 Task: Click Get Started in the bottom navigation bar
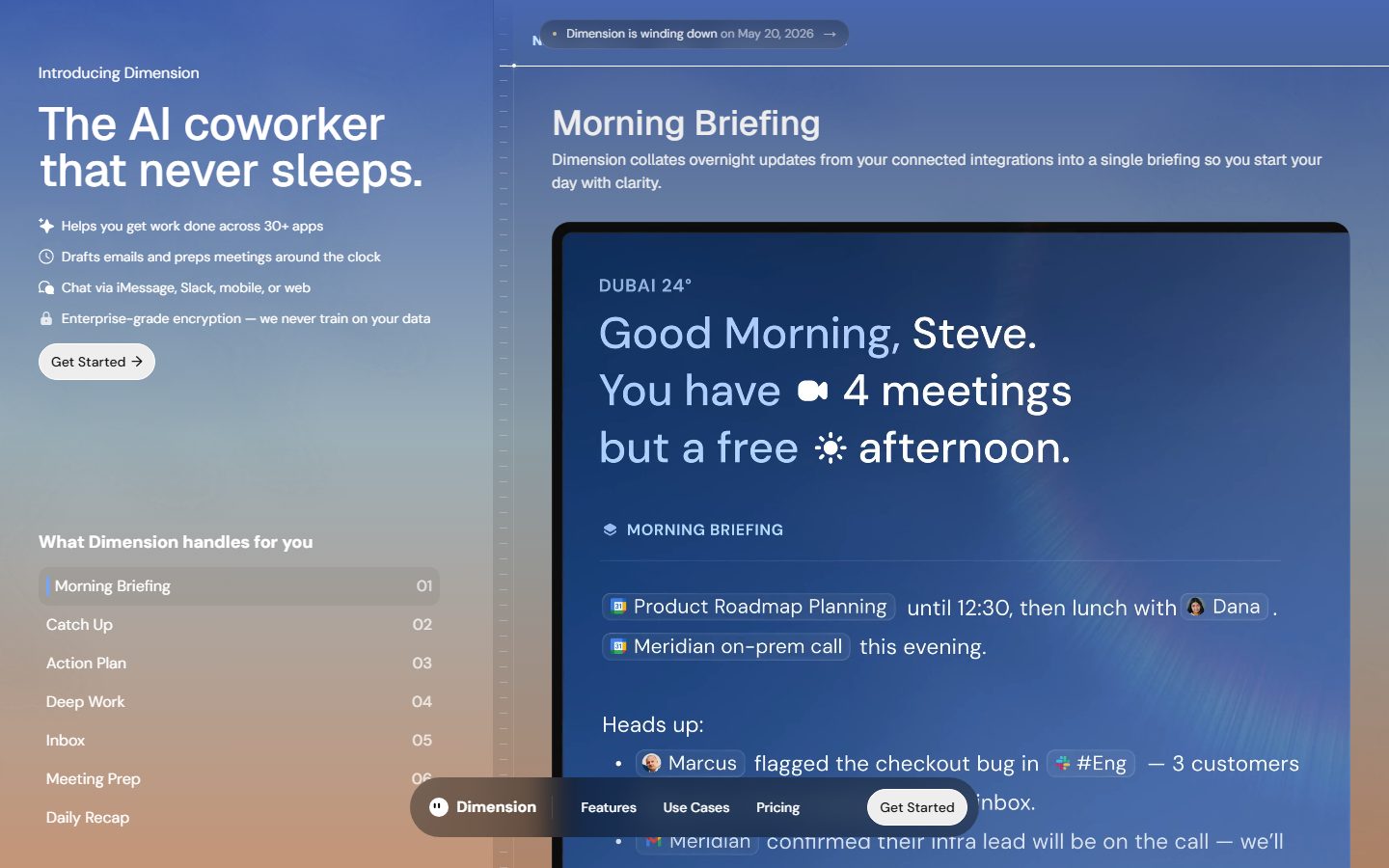coord(917,807)
